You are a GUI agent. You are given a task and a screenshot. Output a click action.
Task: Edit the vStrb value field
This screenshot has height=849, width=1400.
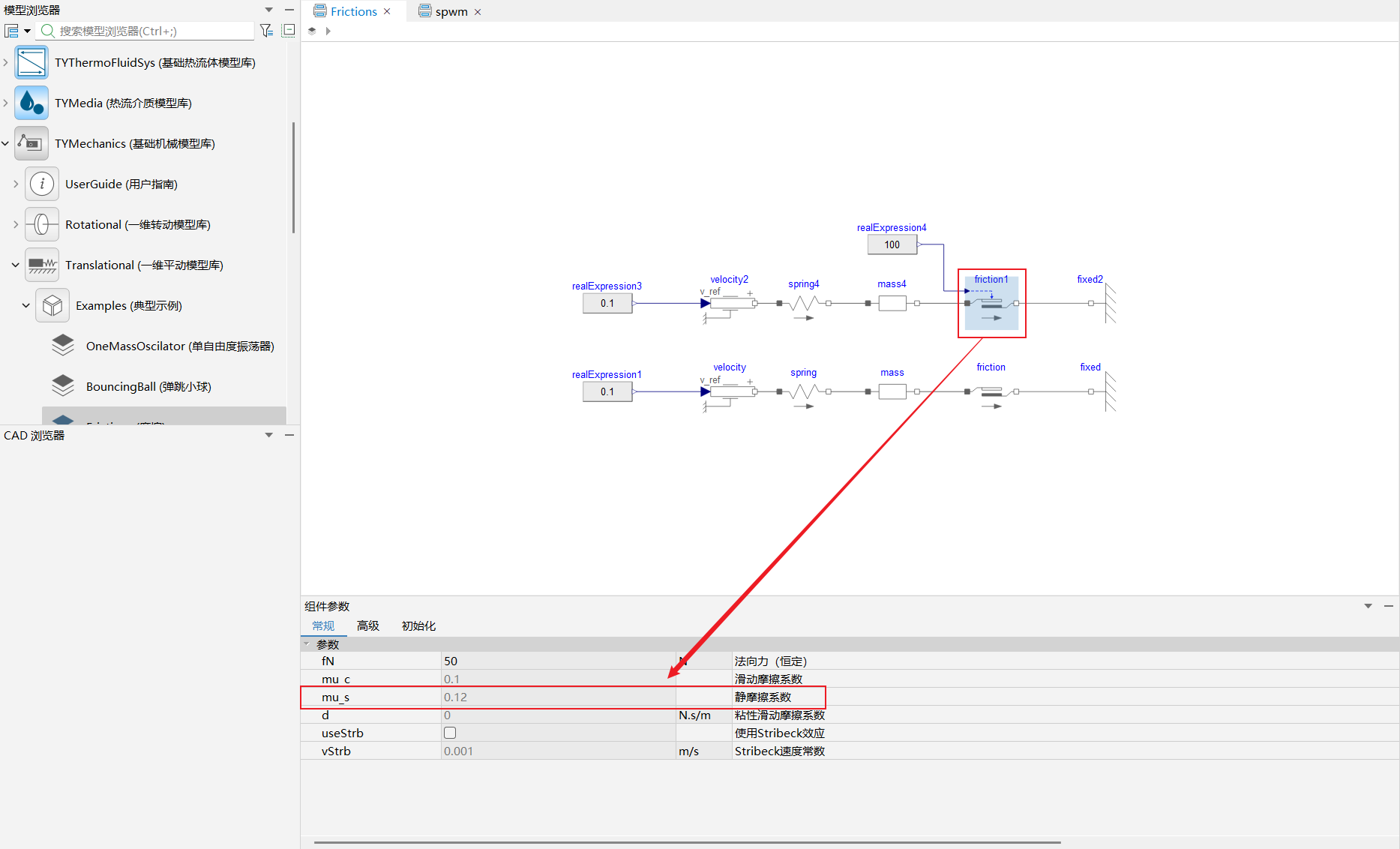(558, 751)
